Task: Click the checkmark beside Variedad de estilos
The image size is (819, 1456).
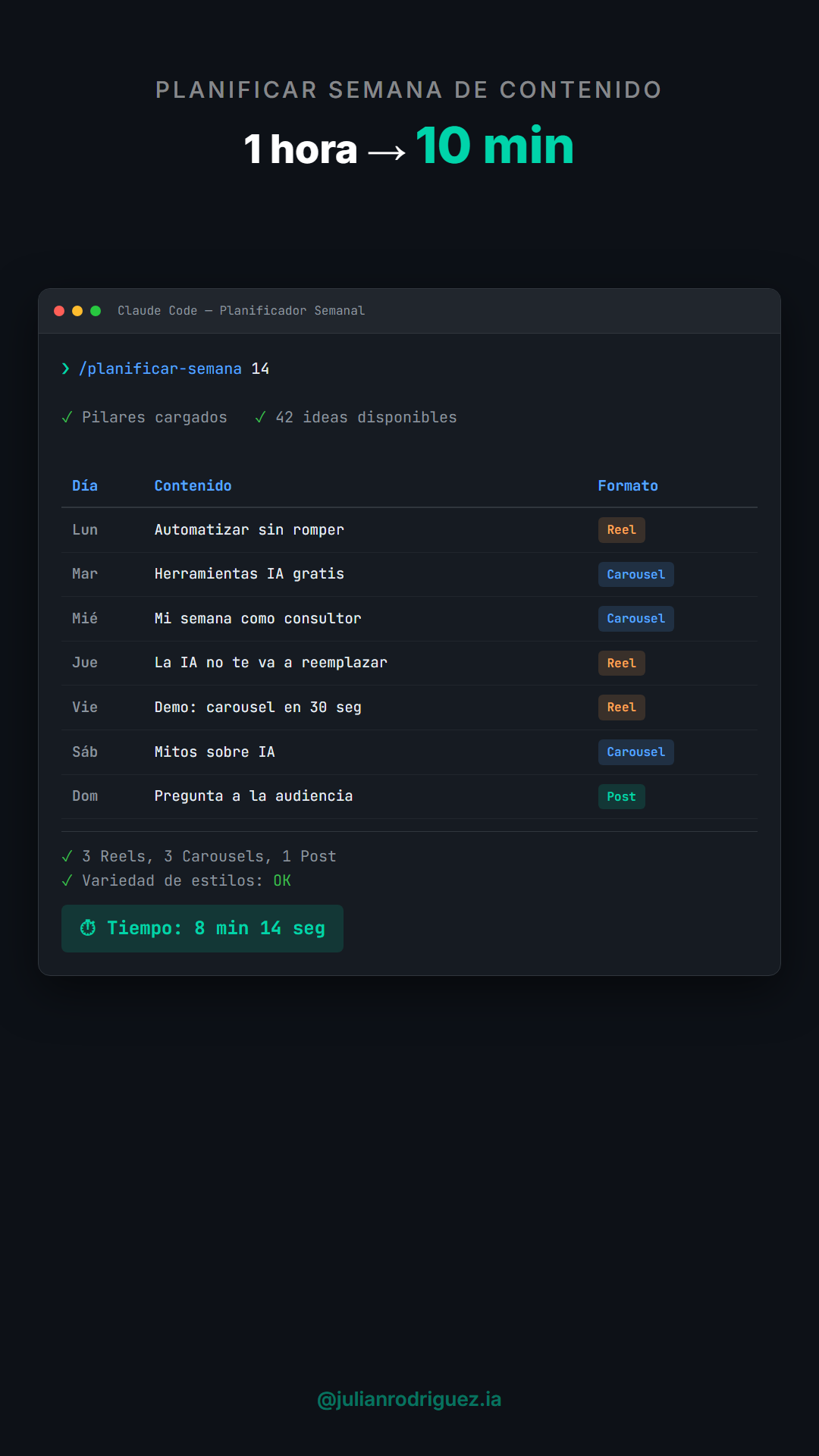Action: coord(67,880)
